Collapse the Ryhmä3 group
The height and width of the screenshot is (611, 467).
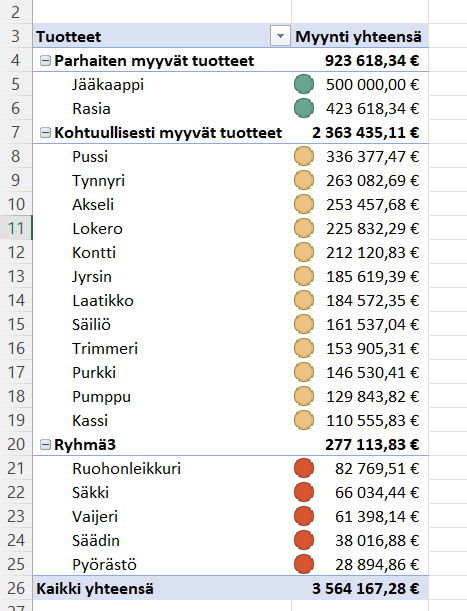tap(45, 444)
